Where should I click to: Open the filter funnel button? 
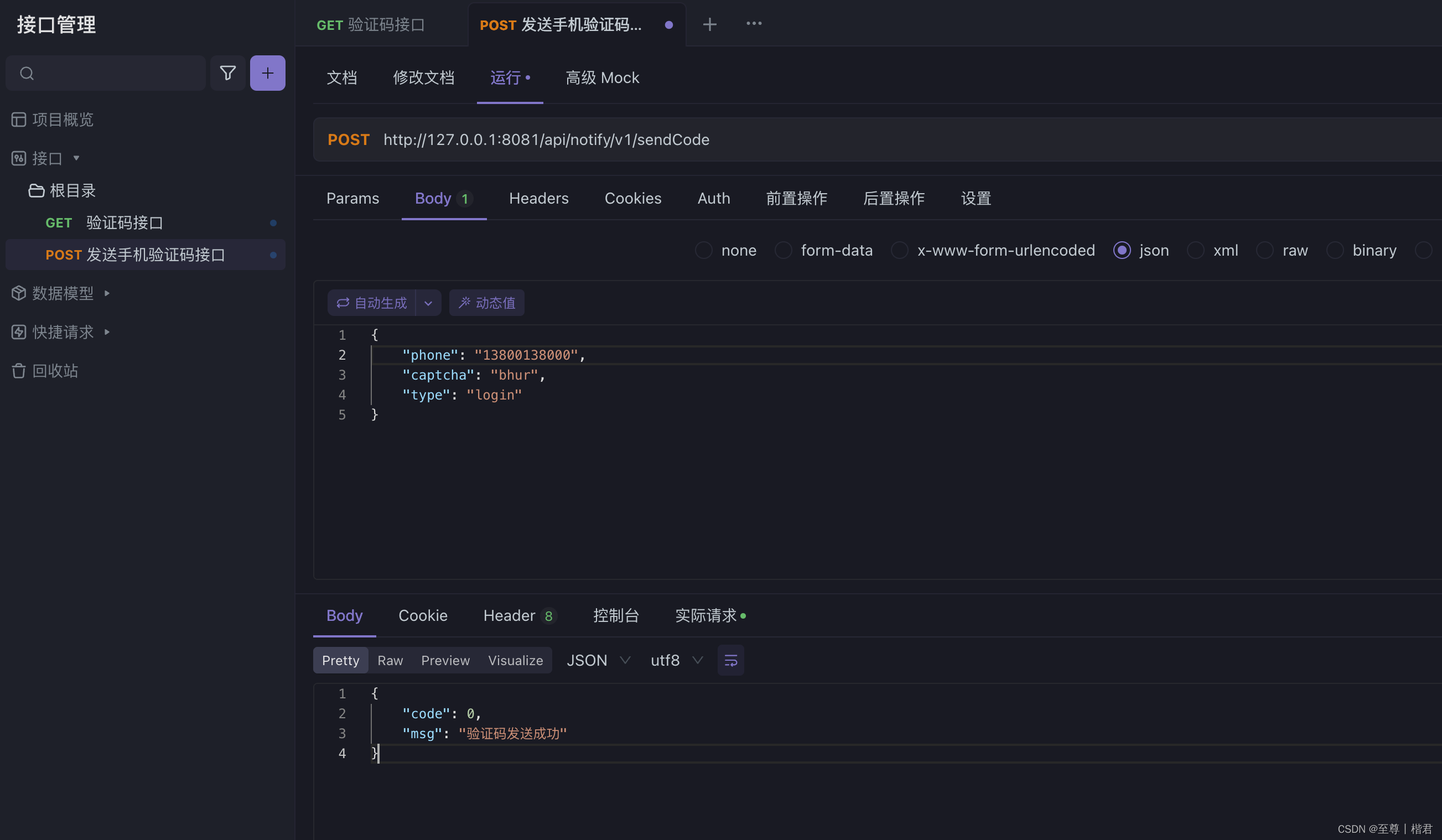[x=228, y=72]
